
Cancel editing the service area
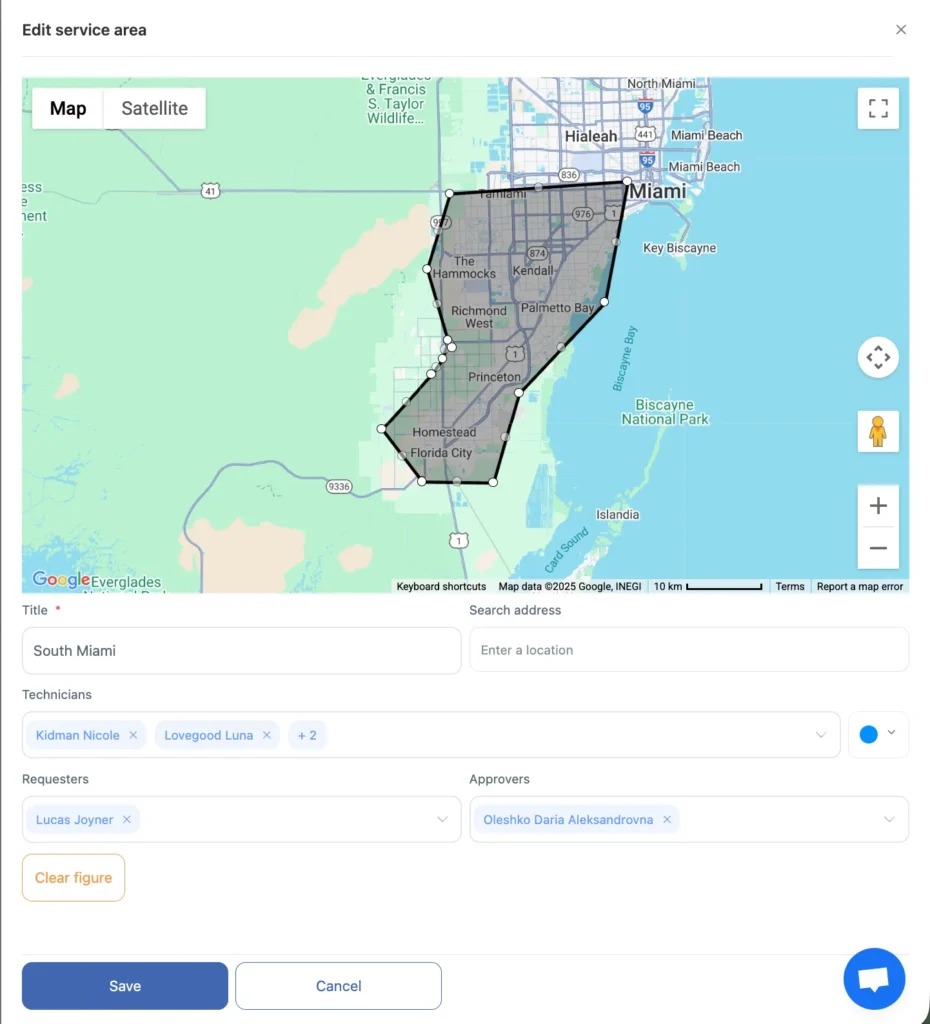(x=338, y=985)
